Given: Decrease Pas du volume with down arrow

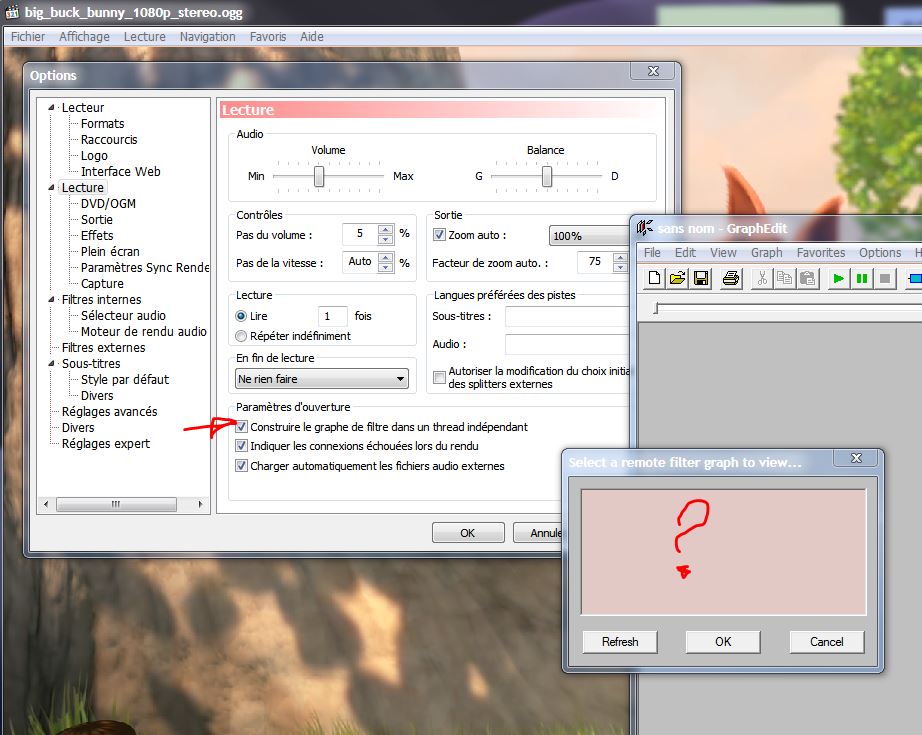Looking at the screenshot, I should coord(386,239).
